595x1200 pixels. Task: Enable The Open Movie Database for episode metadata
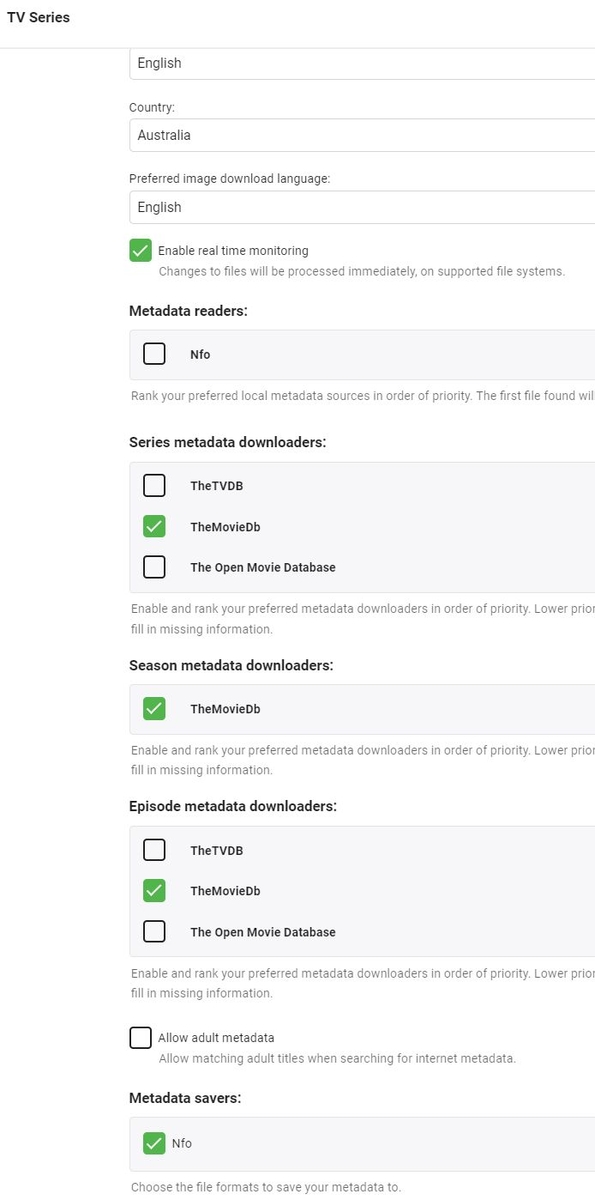coord(154,931)
